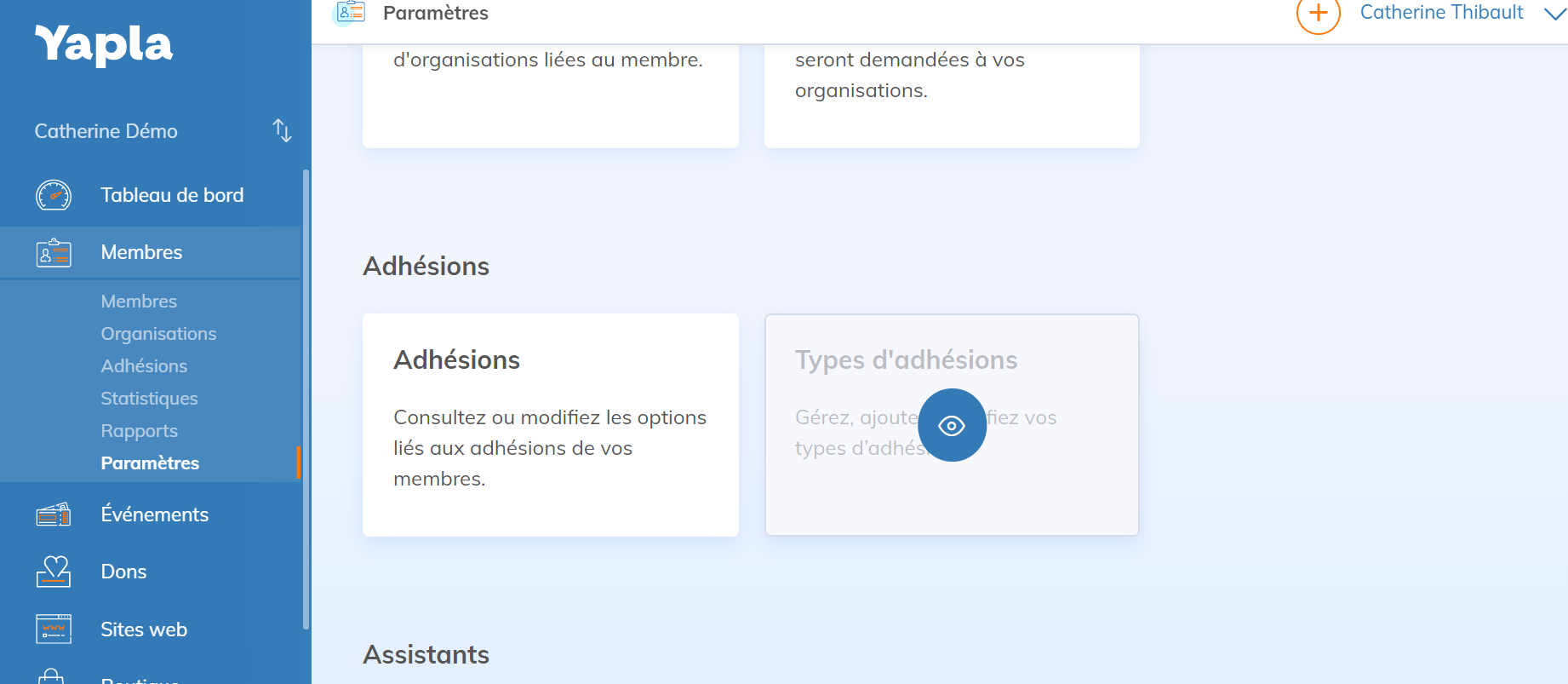Switch organisation with up-down arrows icon
Image resolution: width=1568 pixels, height=684 pixels.
(x=282, y=131)
